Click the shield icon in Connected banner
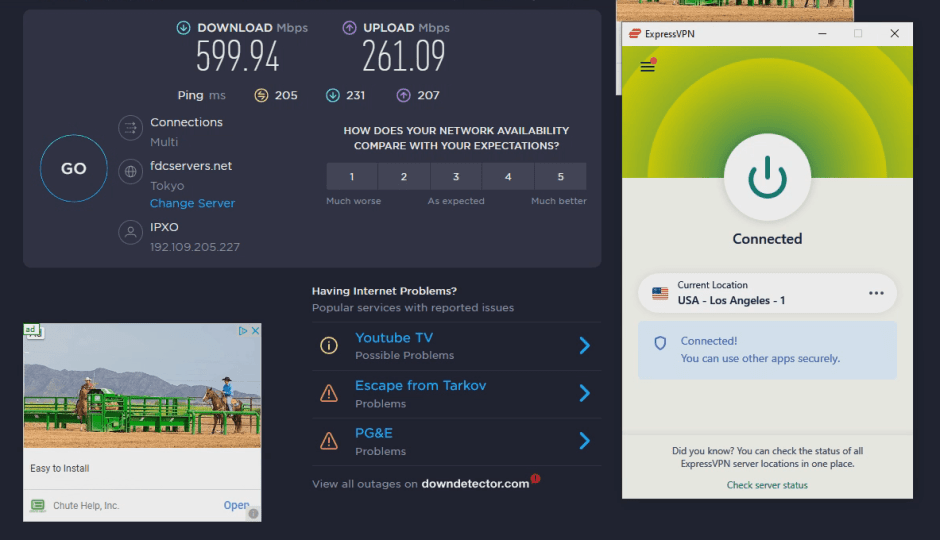 [660, 343]
